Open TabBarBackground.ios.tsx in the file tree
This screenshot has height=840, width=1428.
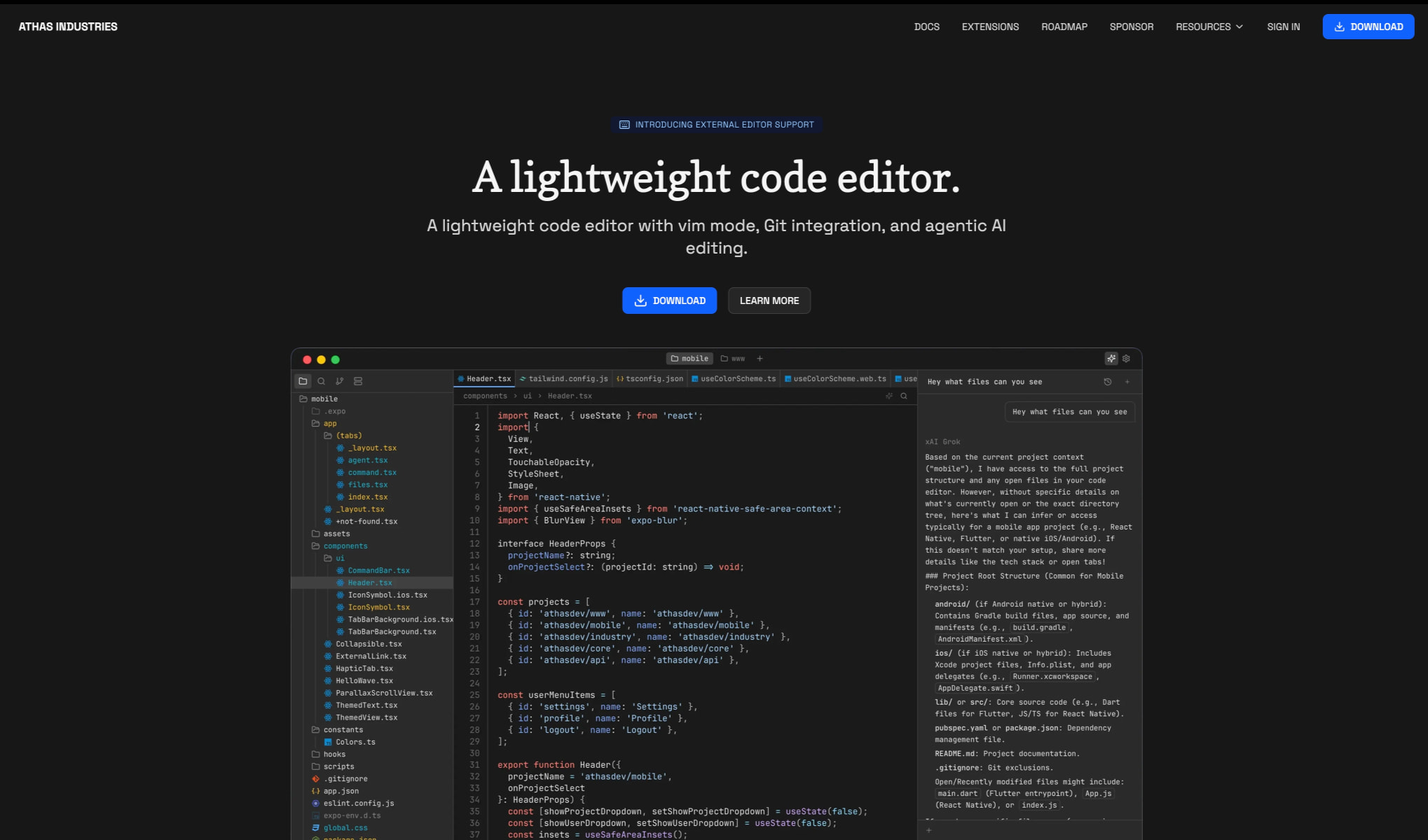394,619
